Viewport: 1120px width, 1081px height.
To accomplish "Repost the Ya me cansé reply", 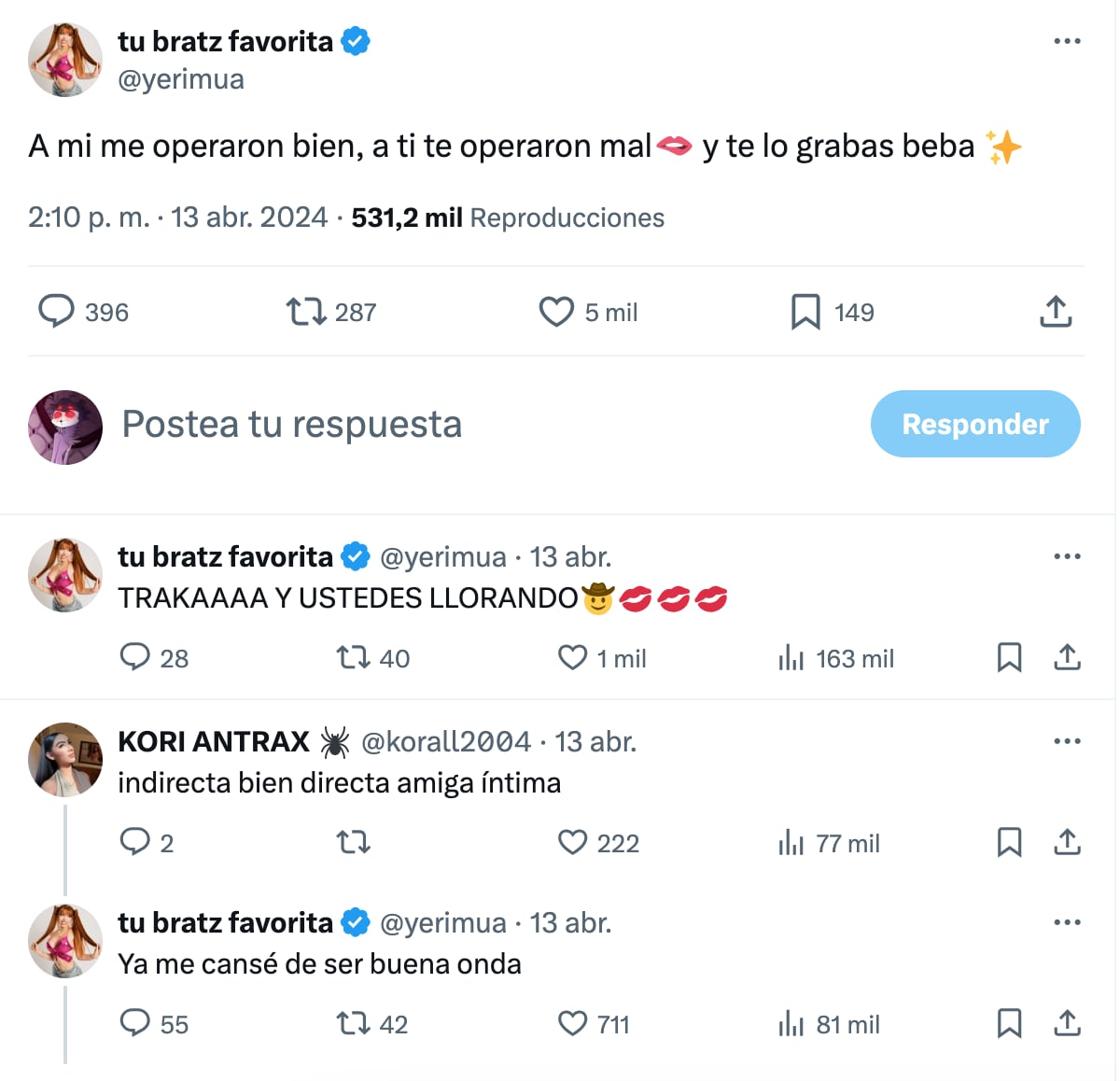I will tap(354, 1023).
